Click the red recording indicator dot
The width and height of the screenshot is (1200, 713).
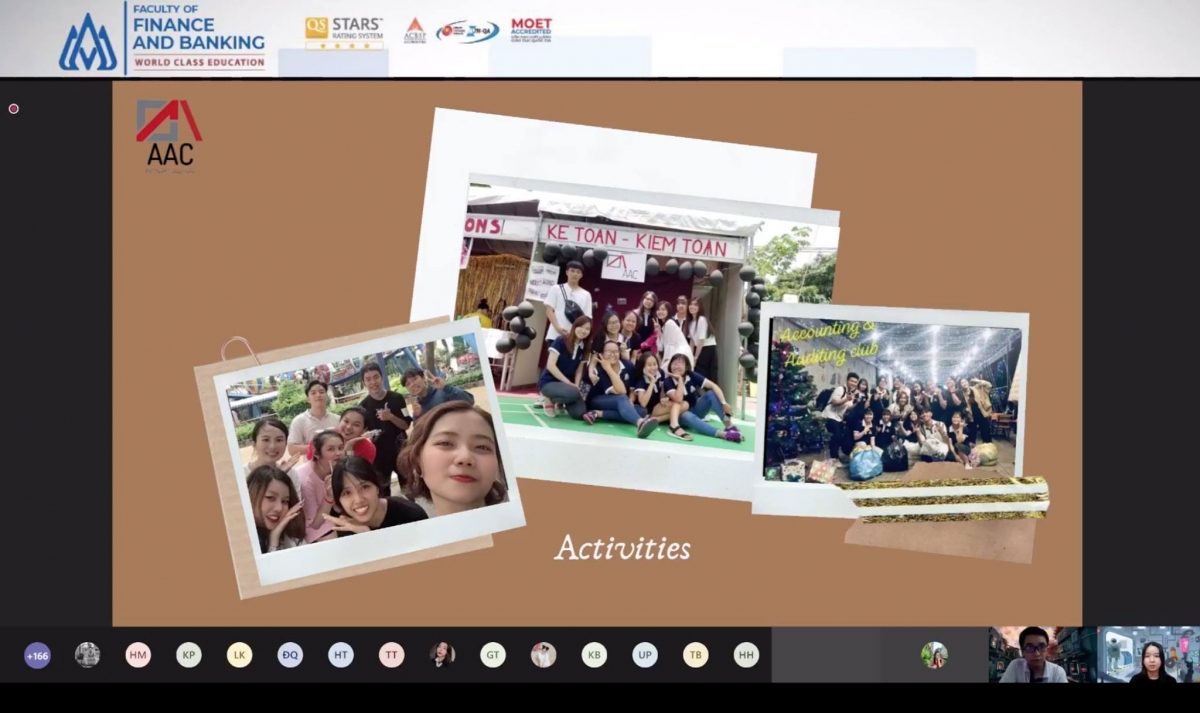14,109
